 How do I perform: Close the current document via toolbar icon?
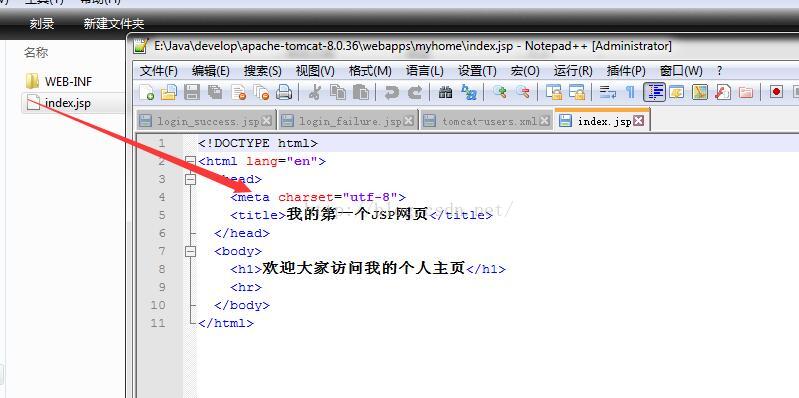tap(238, 92)
